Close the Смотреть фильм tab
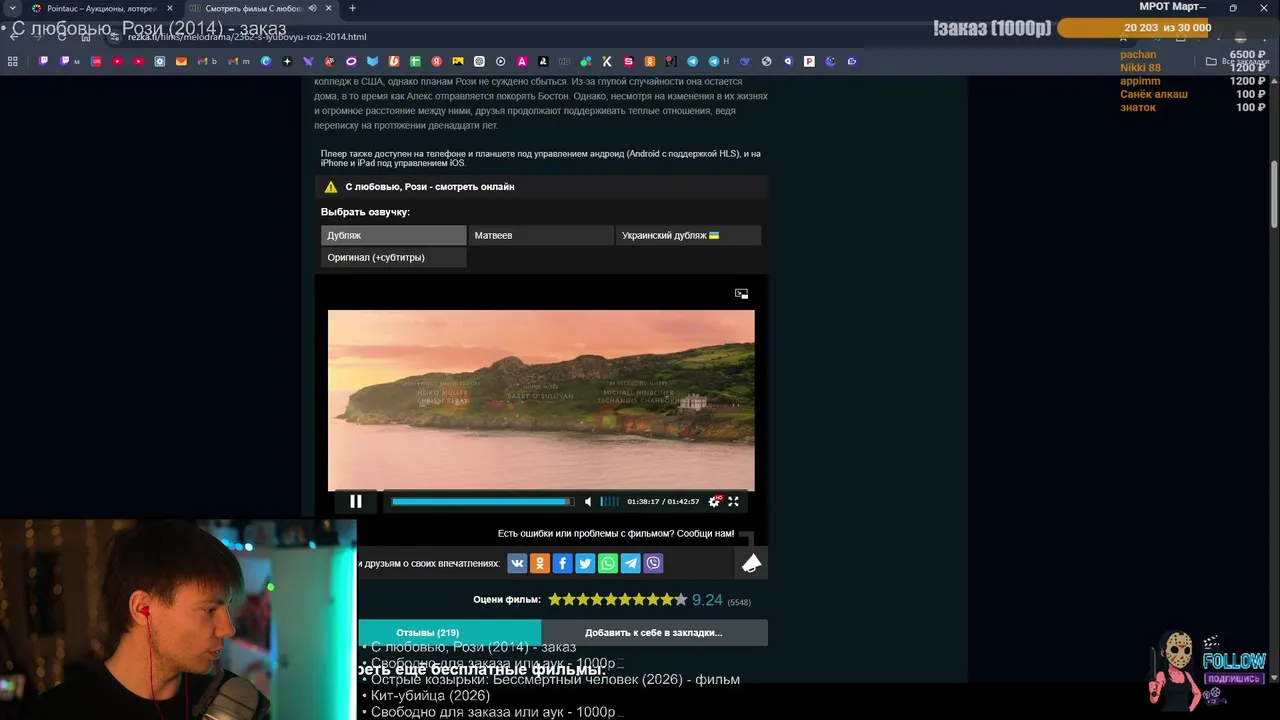The image size is (1280, 720). [329, 8]
